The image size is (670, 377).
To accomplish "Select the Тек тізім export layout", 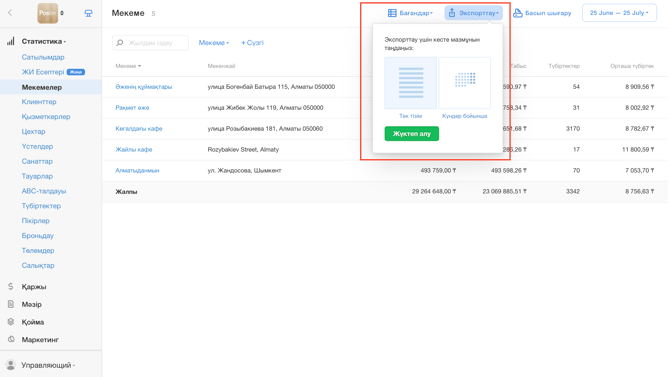I will (410, 83).
